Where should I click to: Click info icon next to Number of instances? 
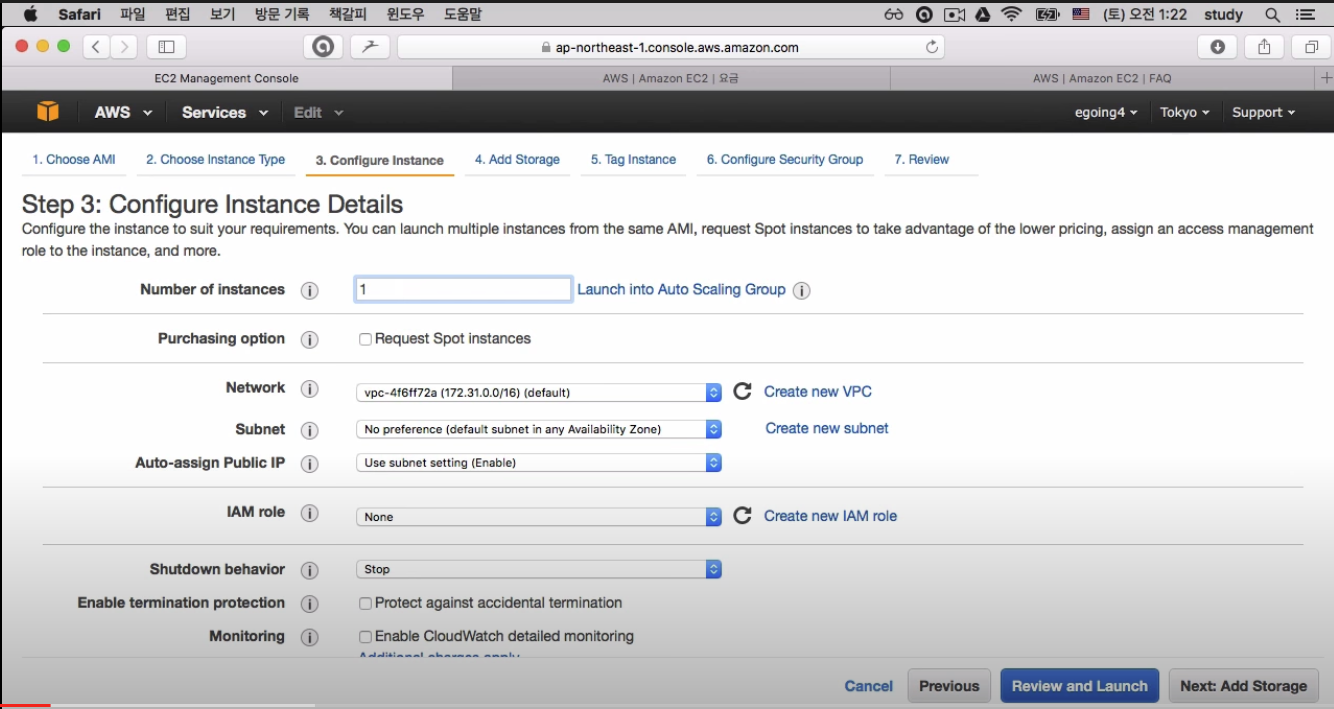[x=310, y=291]
